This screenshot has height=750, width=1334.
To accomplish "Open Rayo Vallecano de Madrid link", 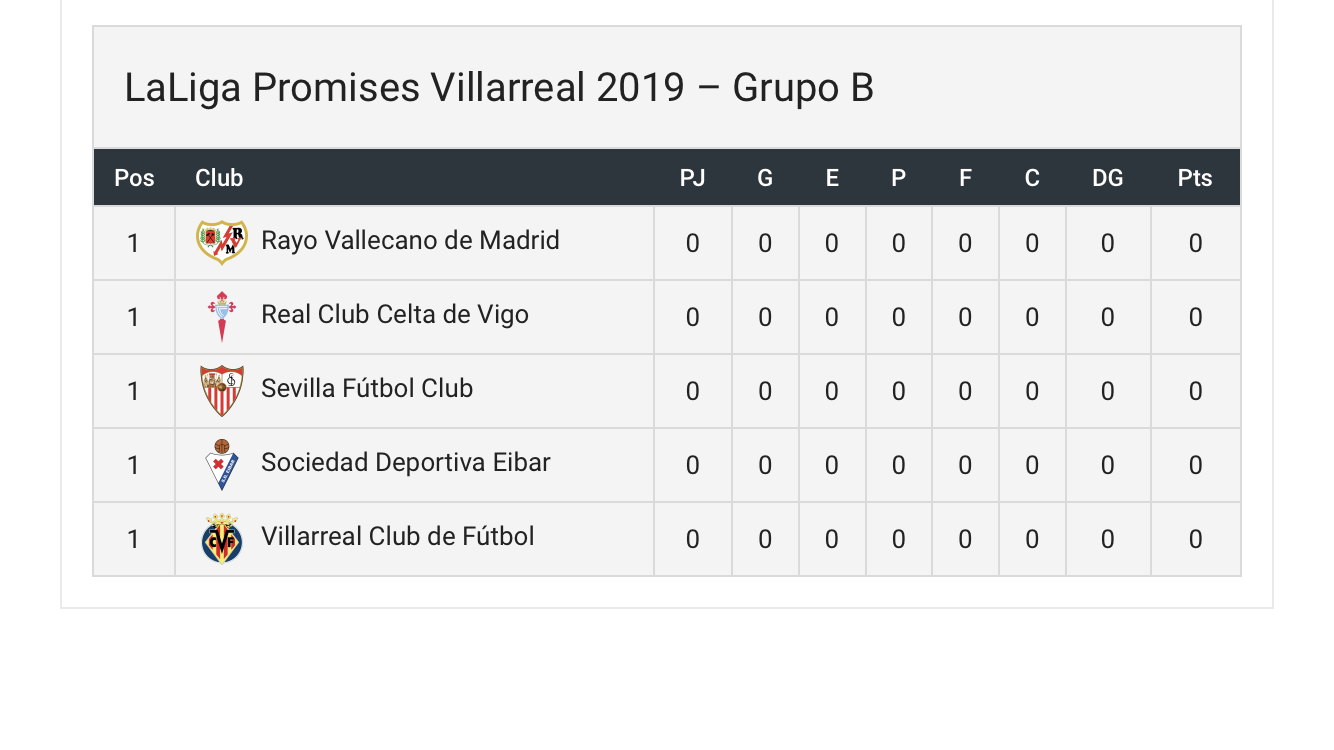I will [410, 241].
